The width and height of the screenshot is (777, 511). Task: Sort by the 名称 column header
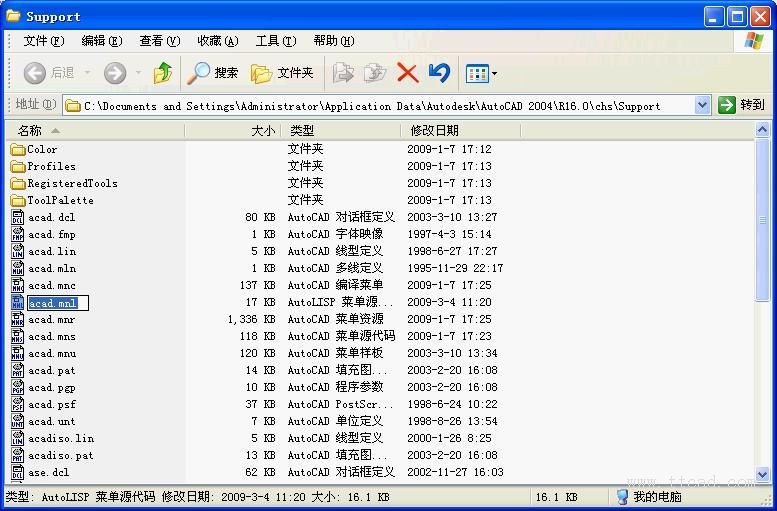(x=95, y=131)
